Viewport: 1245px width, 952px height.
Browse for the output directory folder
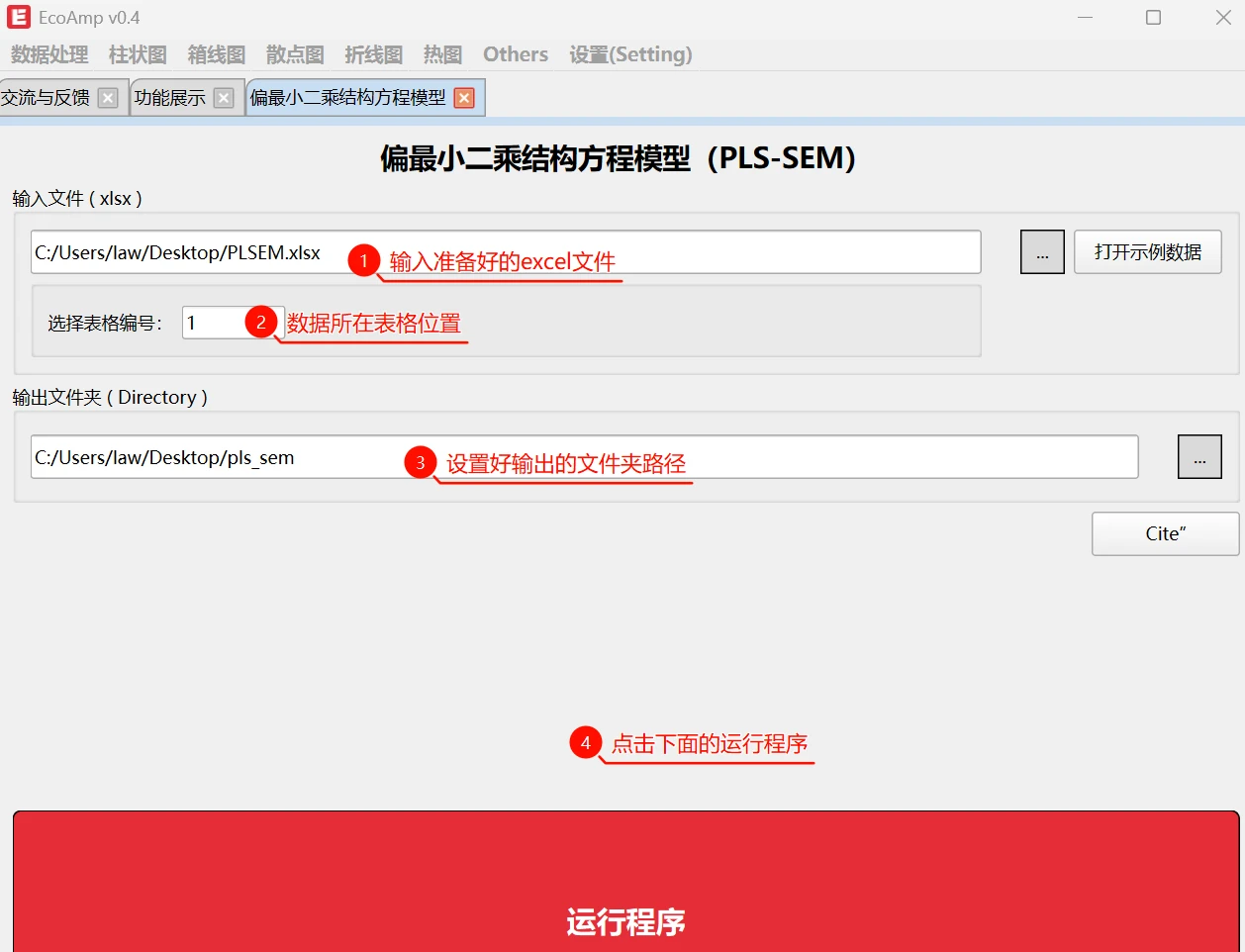click(1199, 457)
